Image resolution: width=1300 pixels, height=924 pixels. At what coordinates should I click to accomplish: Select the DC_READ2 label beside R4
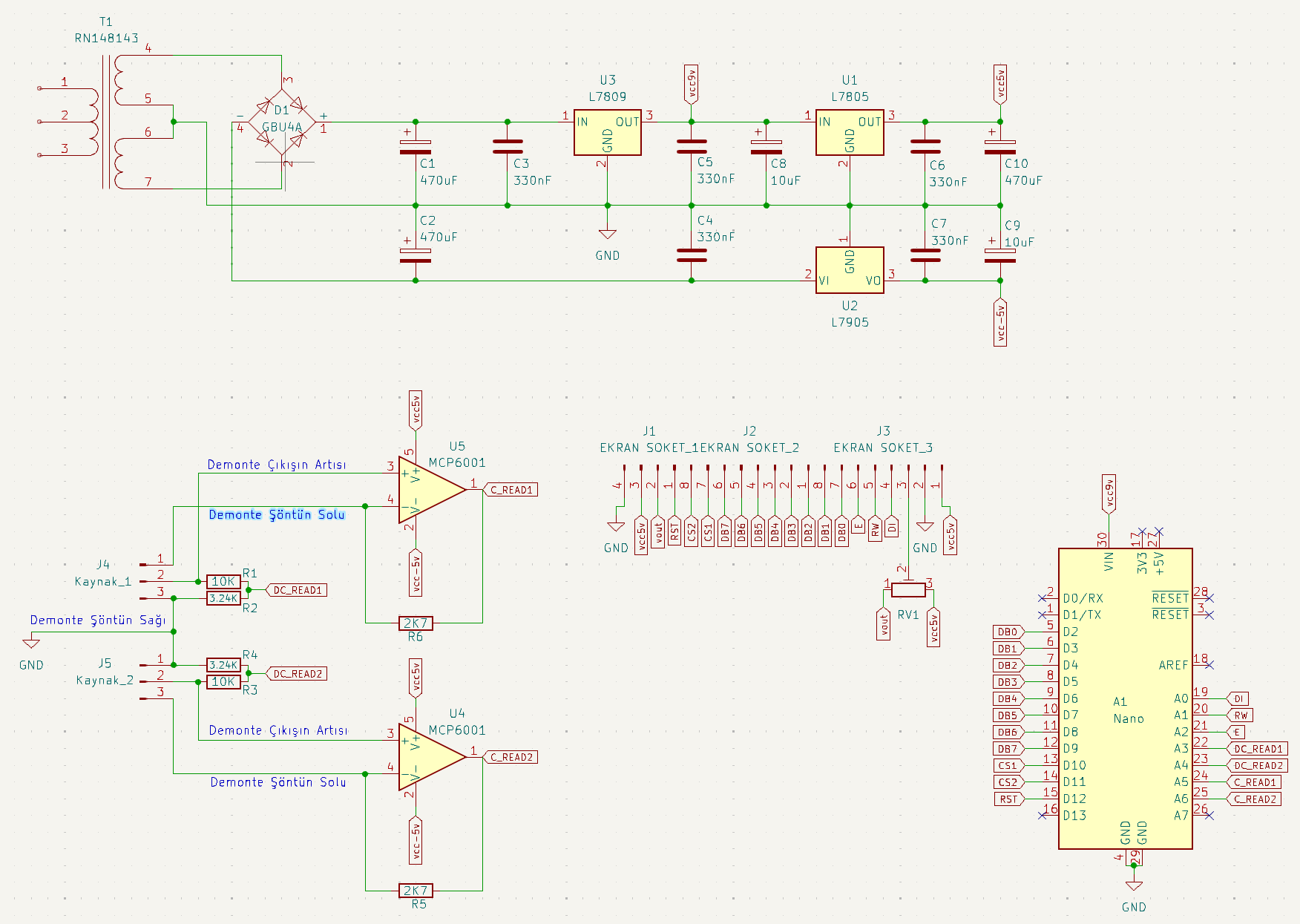pos(296,674)
